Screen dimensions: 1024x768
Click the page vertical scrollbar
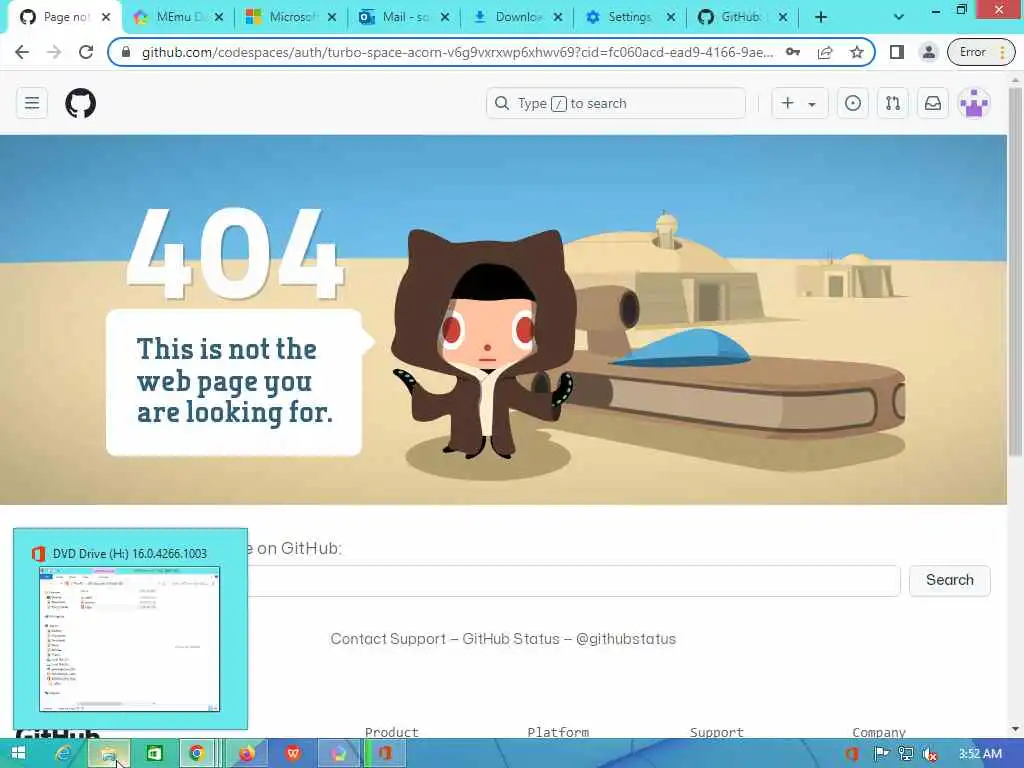pos(1015,272)
